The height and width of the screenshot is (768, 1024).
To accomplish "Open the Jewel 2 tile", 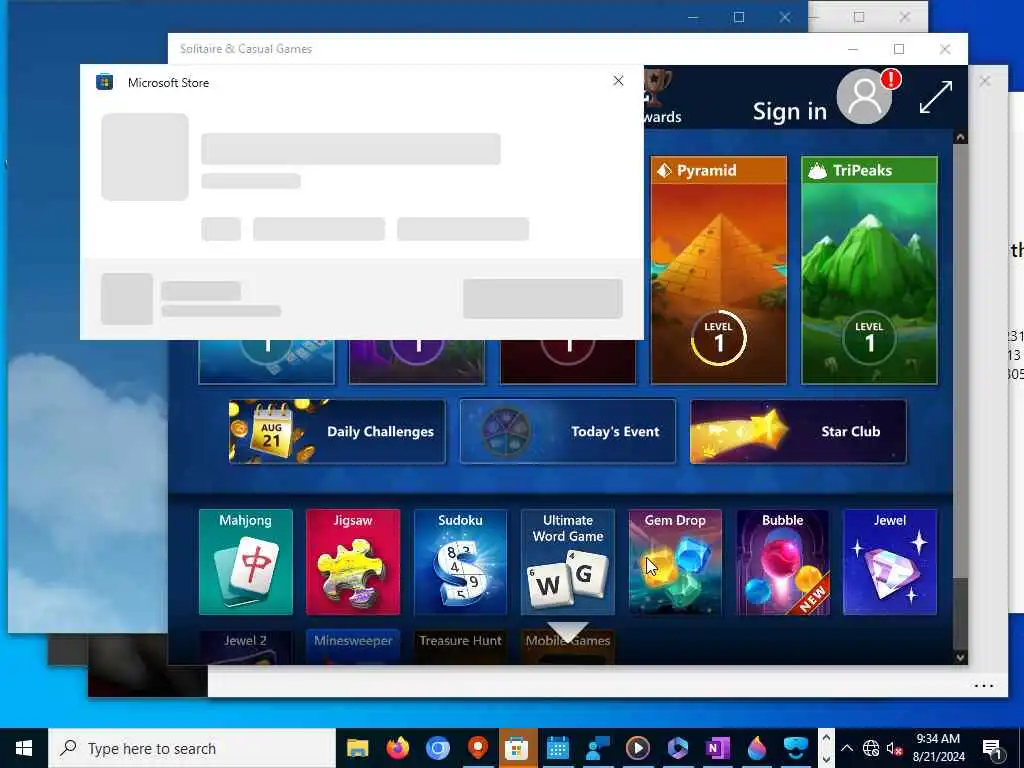I will 246,647.
